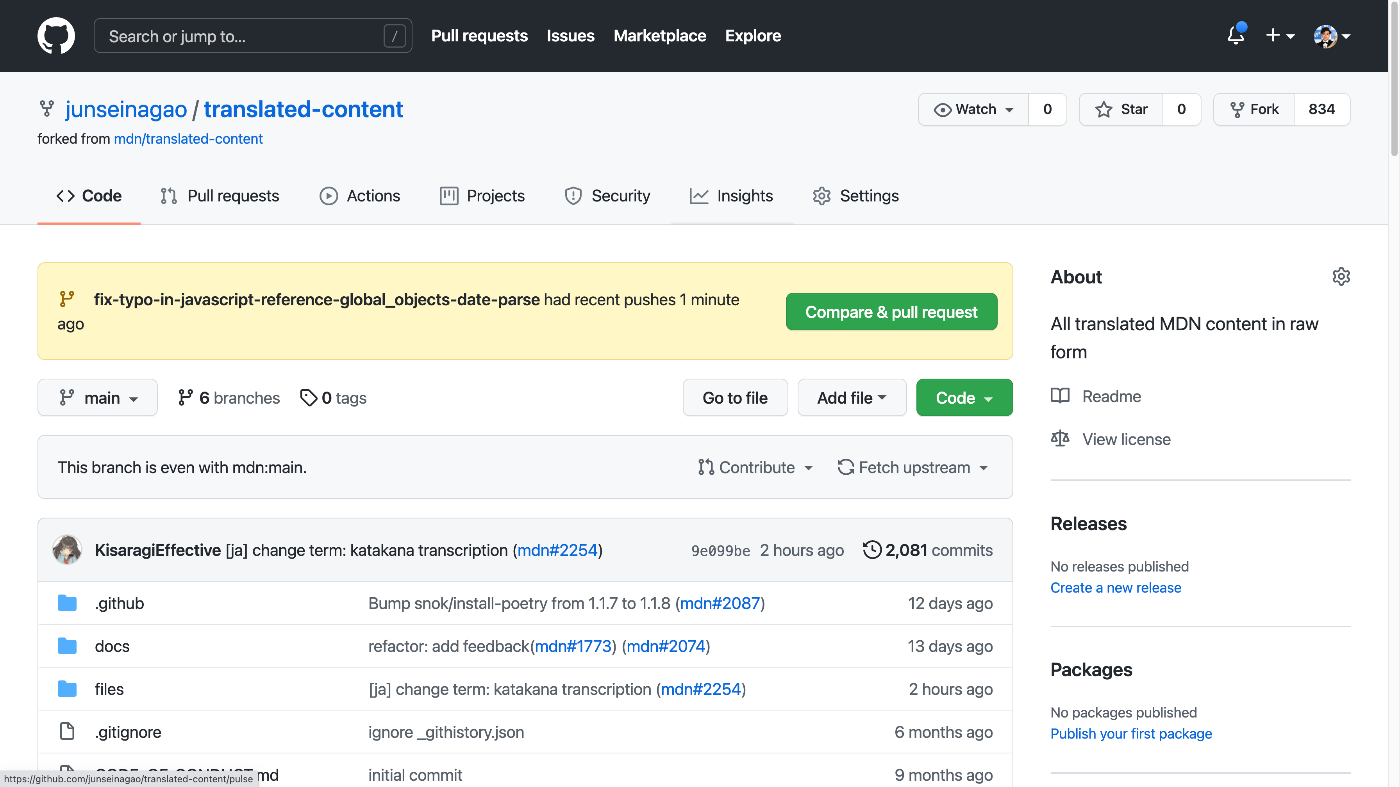
Task: Open the translated-content repository link
Action: coord(304,109)
